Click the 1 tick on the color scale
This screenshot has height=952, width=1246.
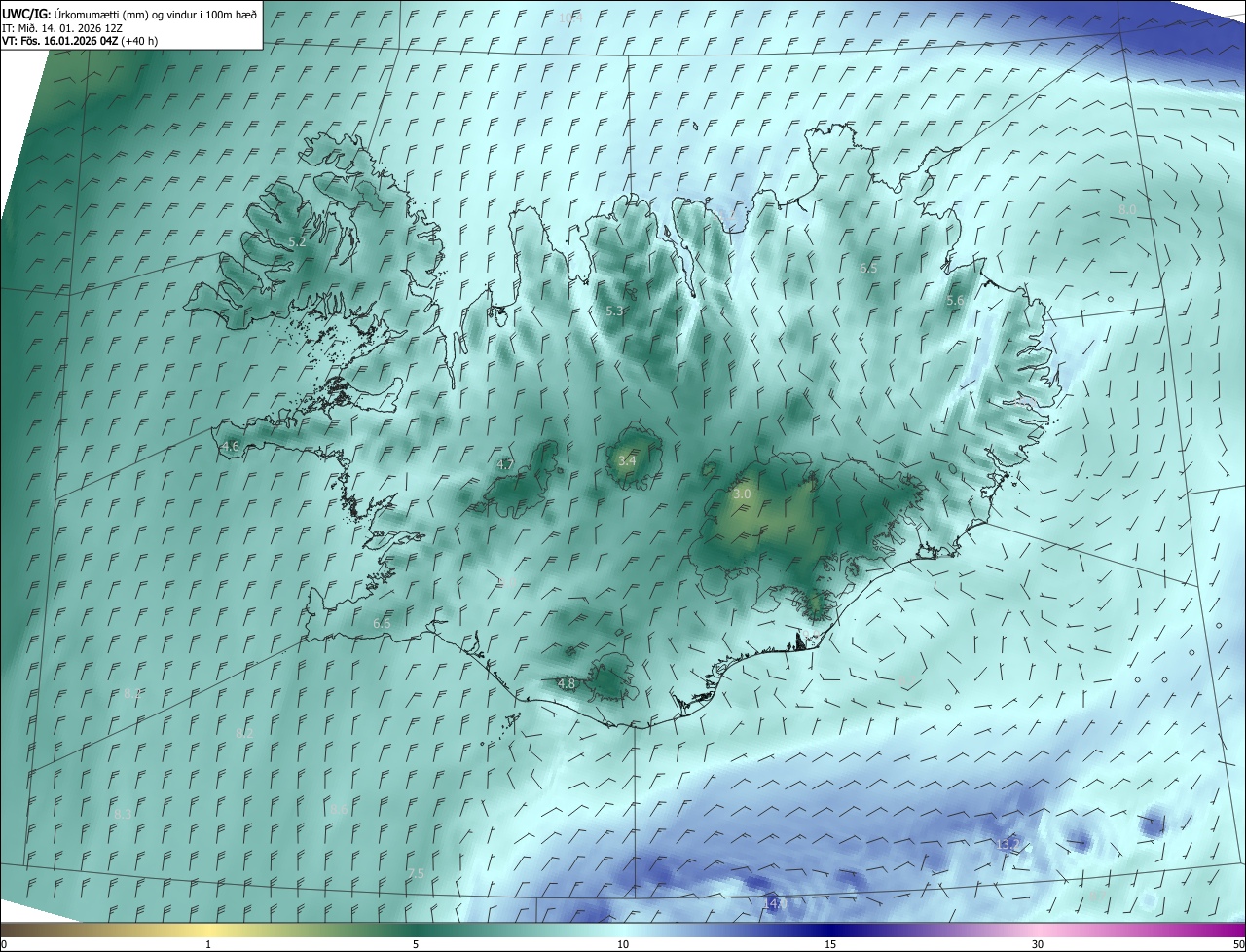click(x=208, y=944)
